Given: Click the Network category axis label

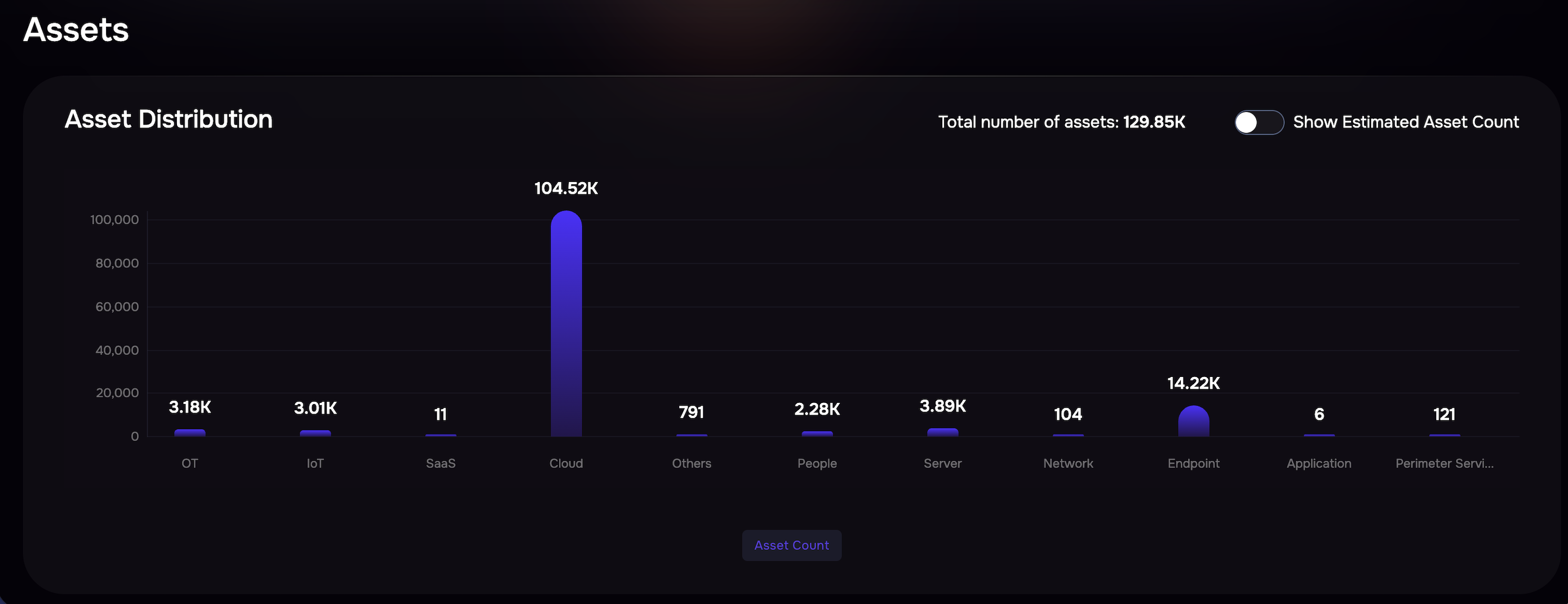Looking at the screenshot, I should tap(1068, 464).
